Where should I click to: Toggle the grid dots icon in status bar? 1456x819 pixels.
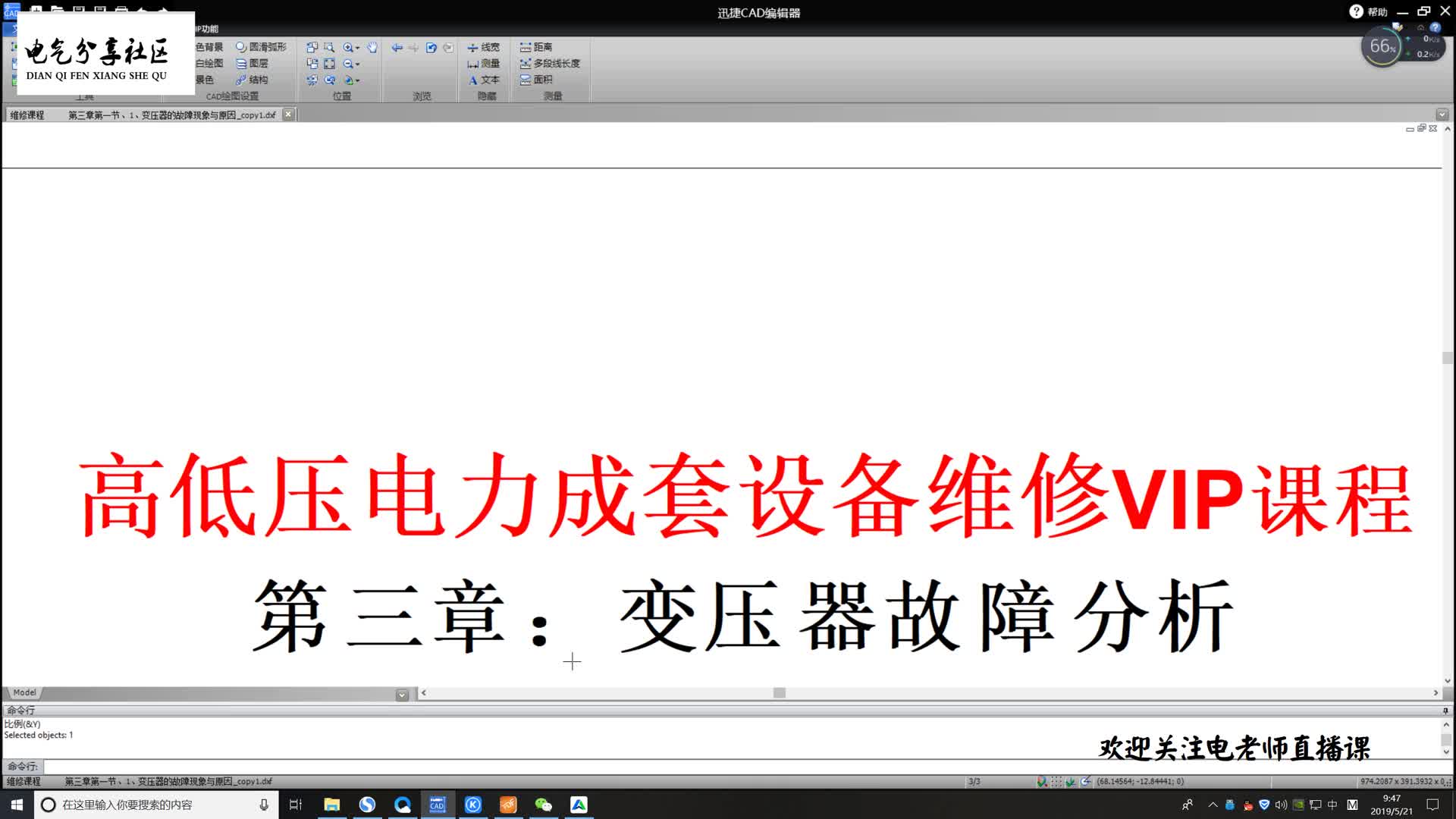1056,781
